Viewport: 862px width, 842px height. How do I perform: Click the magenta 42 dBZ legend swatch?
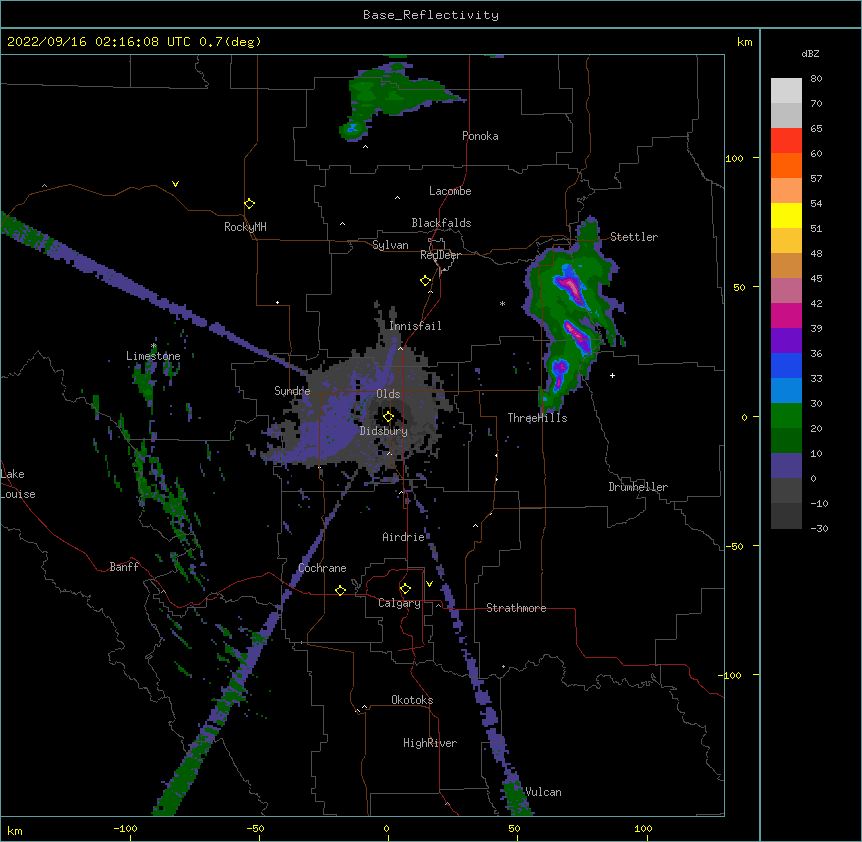786,315
